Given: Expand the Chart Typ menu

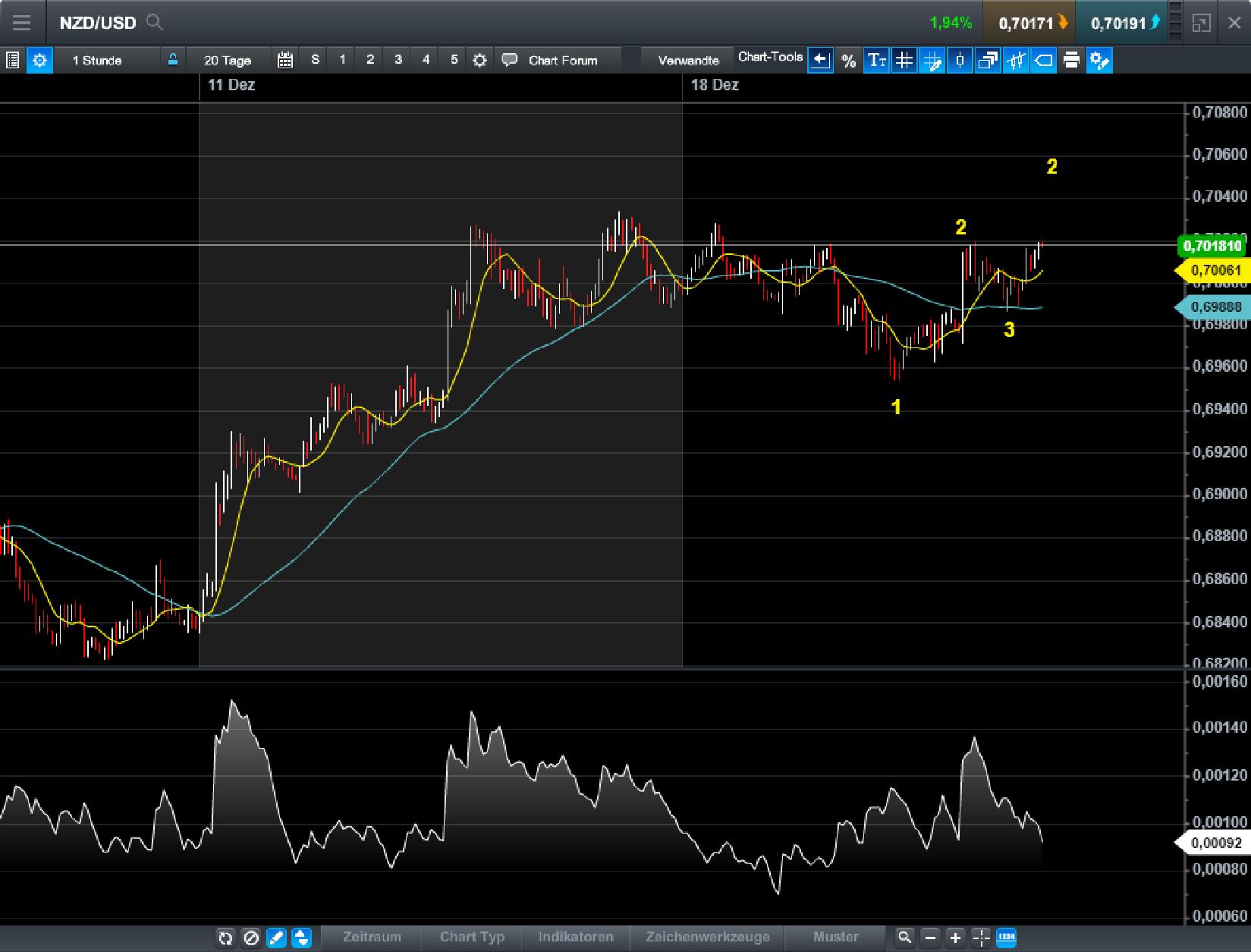Looking at the screenshot, I should pos(470,938).
